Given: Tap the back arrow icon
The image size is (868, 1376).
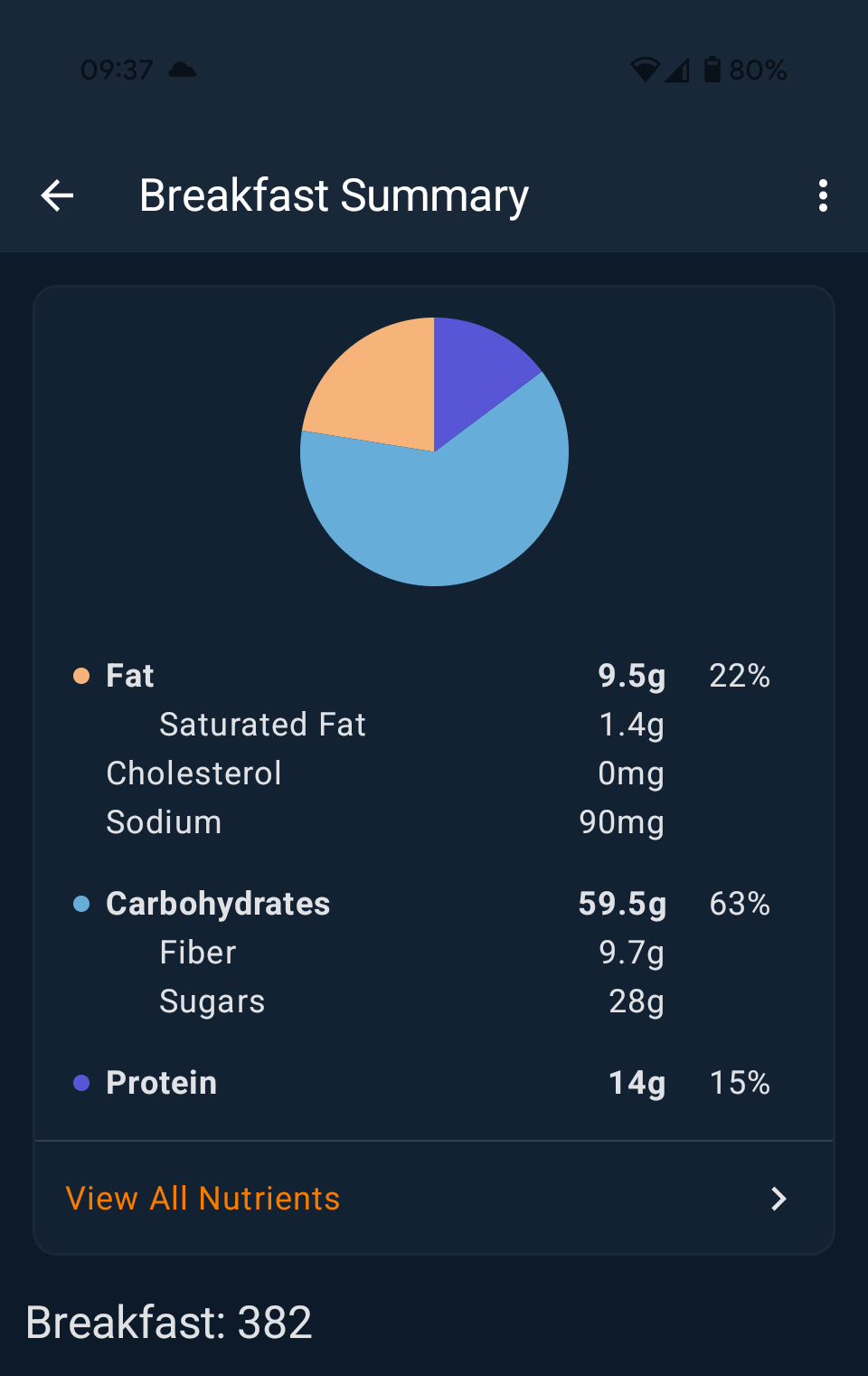Looking at the screenshot, I should pyautogui.click(x=57, y=195).
